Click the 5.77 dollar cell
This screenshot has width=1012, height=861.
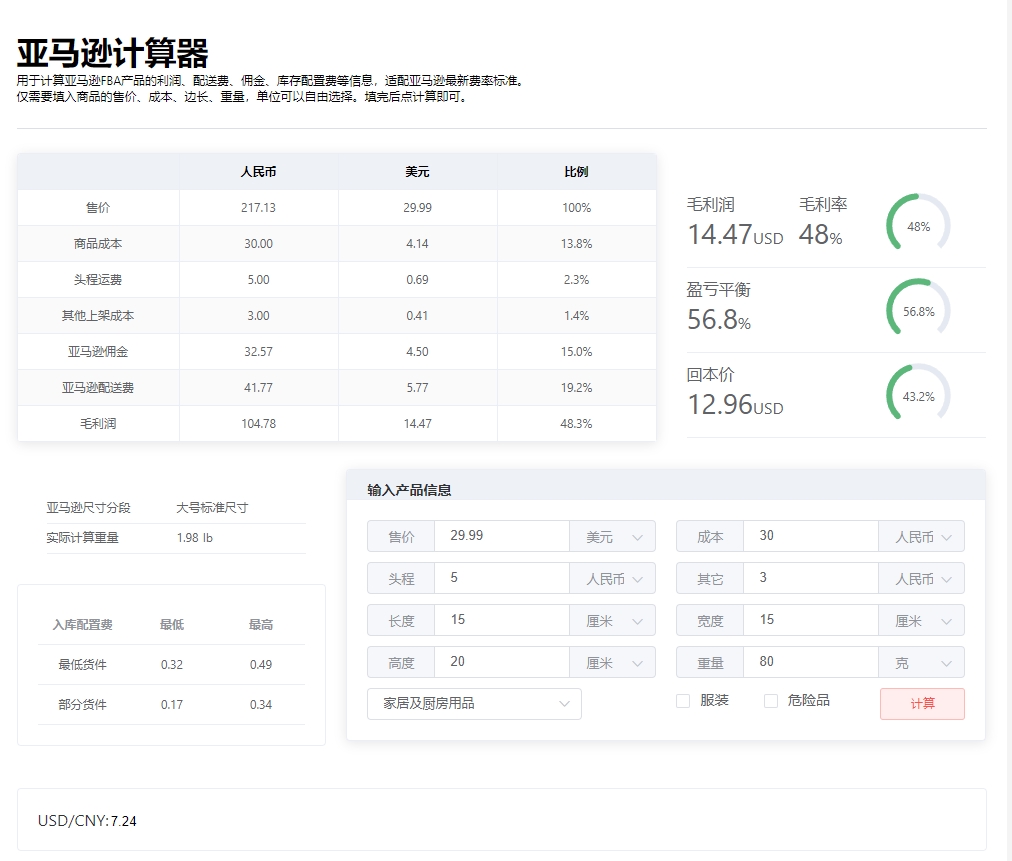[x=418, y=388]
